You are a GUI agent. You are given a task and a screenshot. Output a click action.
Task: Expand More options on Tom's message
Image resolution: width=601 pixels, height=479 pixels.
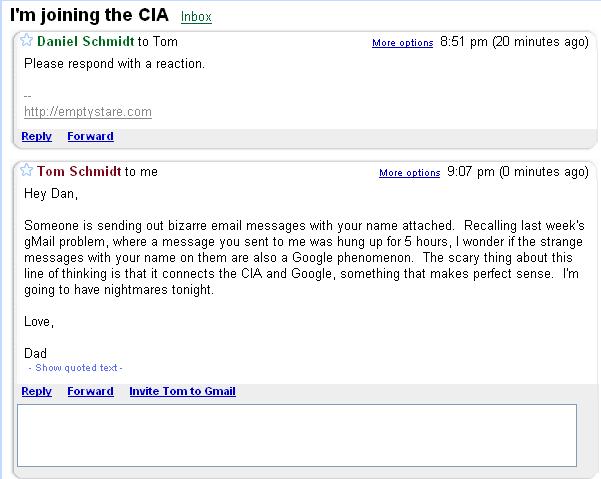coord(409,173)
